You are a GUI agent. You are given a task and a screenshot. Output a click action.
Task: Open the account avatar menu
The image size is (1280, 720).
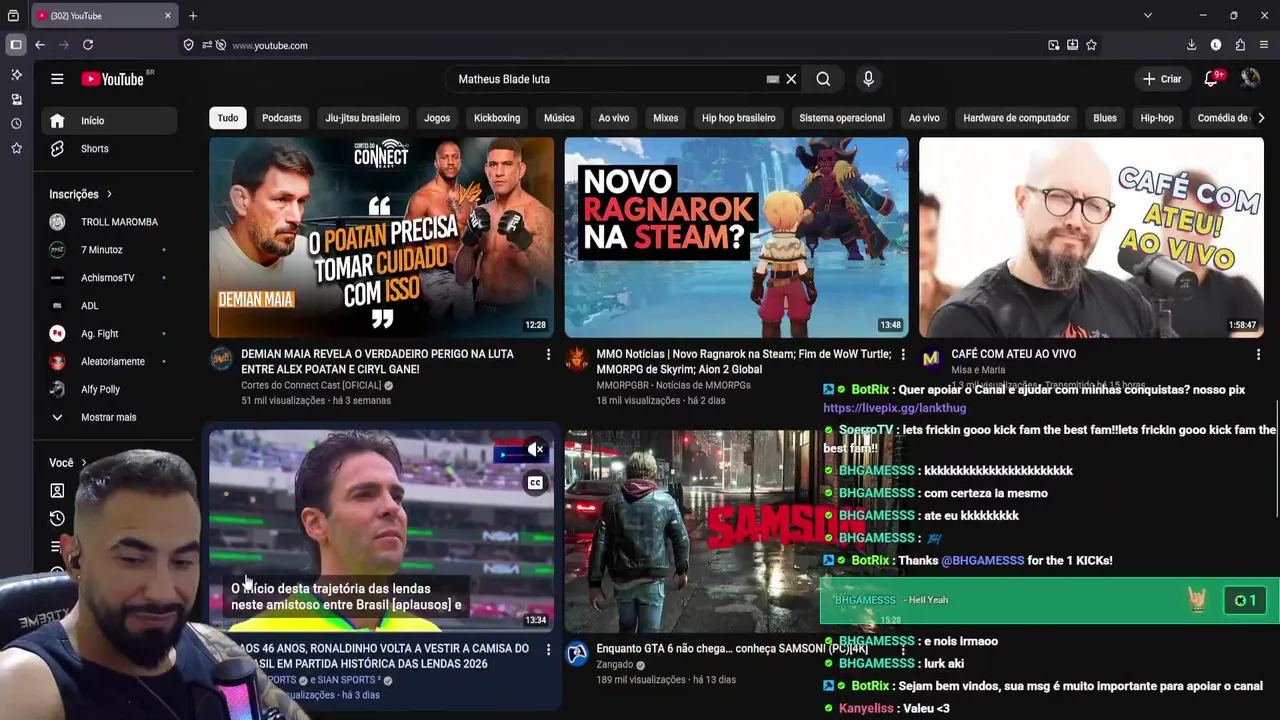pos(1250,79)
